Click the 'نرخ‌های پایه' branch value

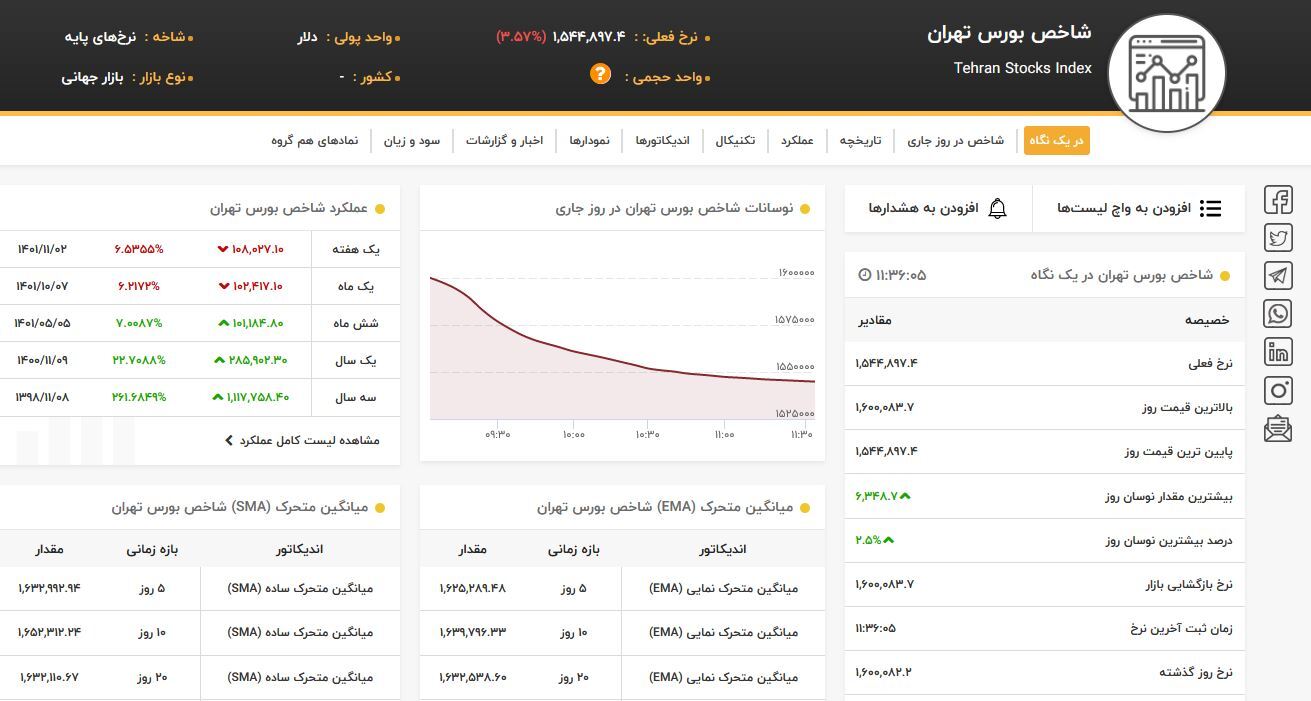coord(100,37)
